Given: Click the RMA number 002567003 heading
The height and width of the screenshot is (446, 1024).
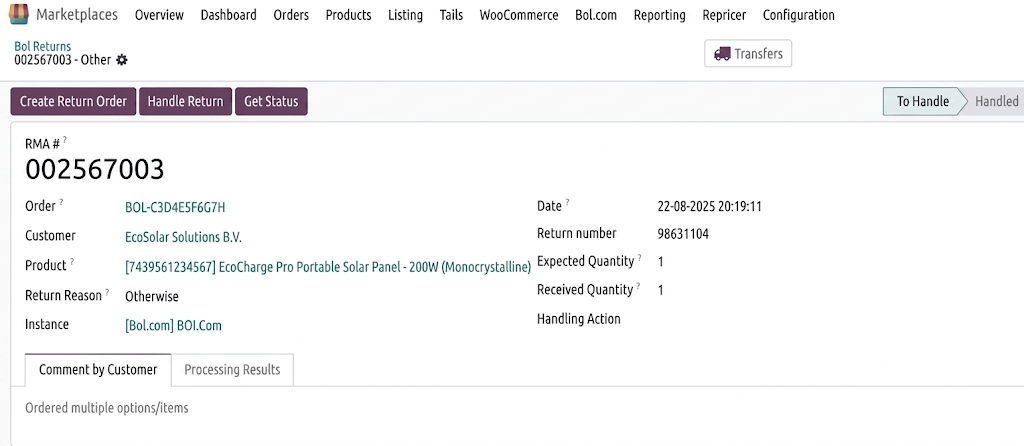Looking at the screenshot, I should click(95, 169).
